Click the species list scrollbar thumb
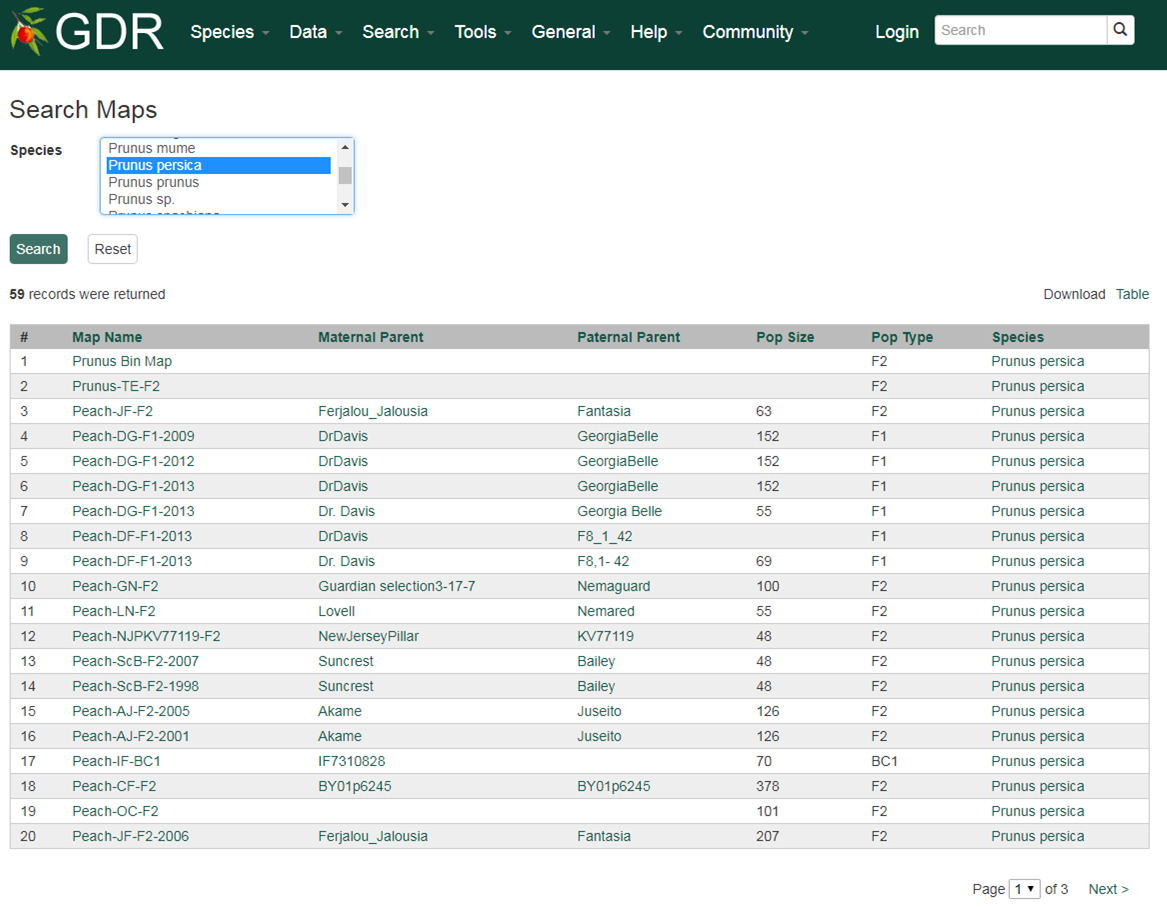The image size is (1167, 907). tap(345, 175)
